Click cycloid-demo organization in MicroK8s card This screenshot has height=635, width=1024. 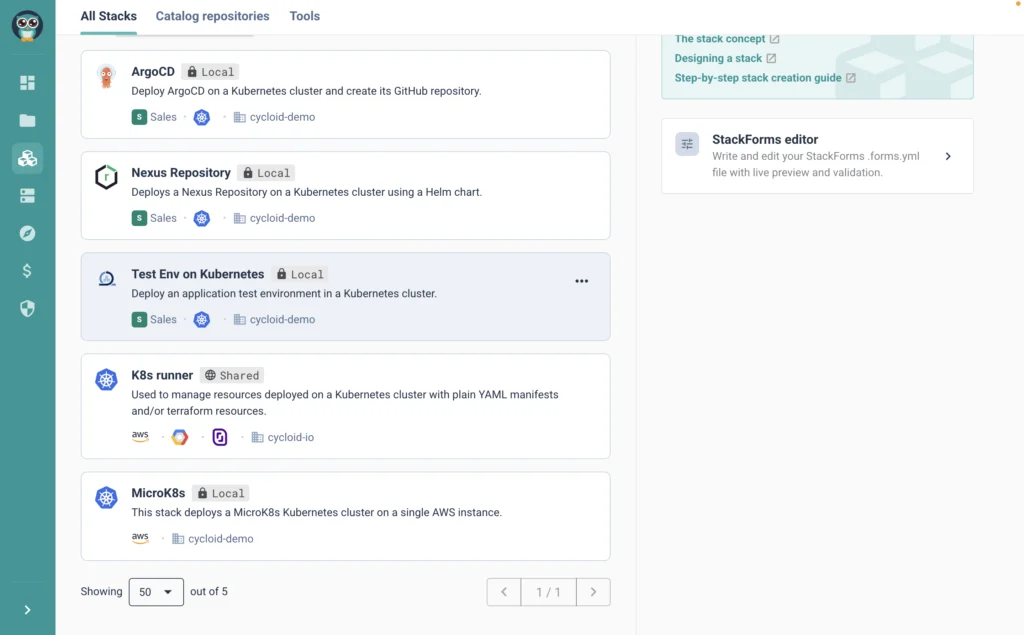pos(212,538)
